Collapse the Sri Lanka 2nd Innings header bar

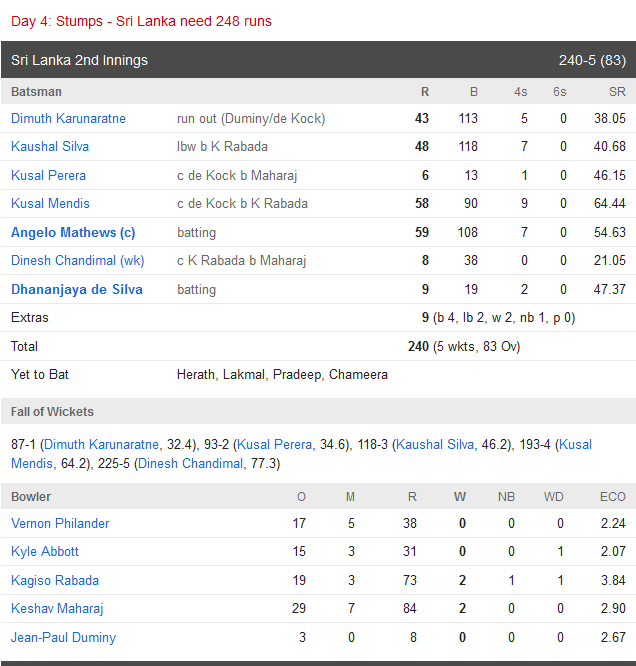click(x=318, y=60)
